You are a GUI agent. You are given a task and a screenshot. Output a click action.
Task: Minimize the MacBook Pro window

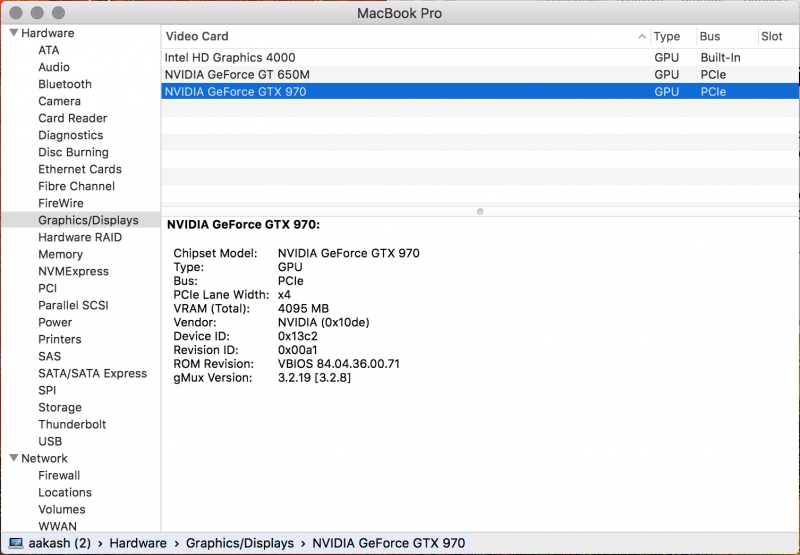click(37, 12)
